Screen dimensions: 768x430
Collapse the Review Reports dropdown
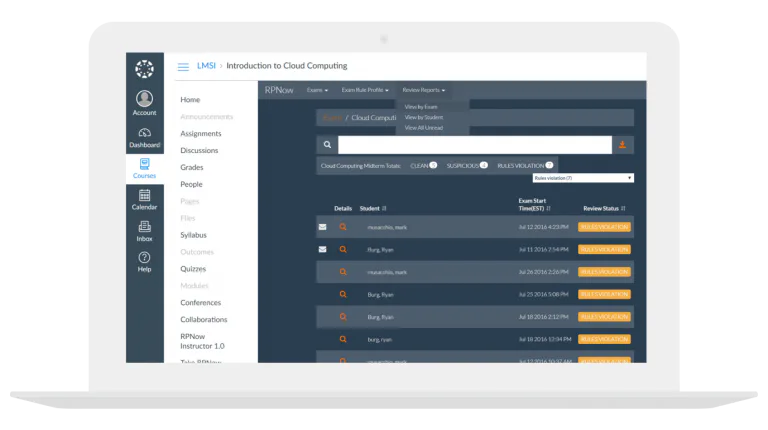coord(424,90)
